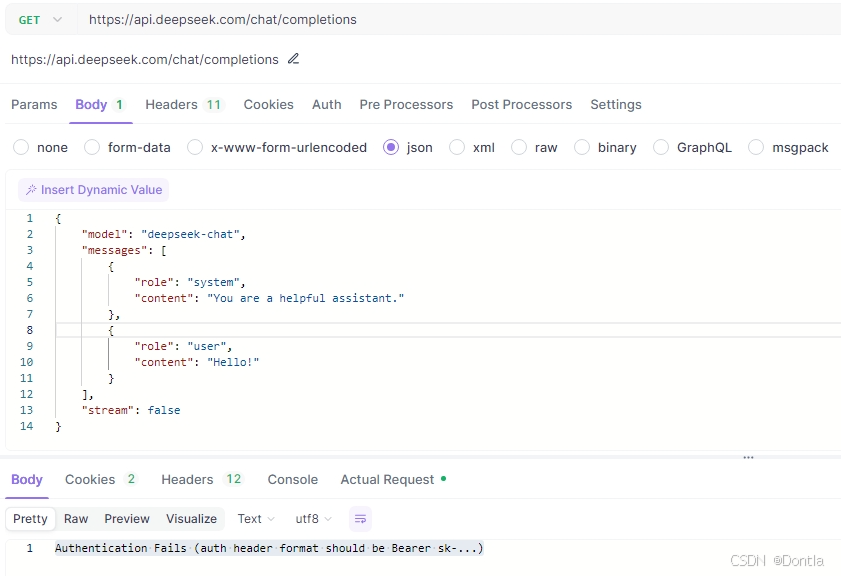Select the Pretty response view
841x576 pixels.
click(31, 519)
